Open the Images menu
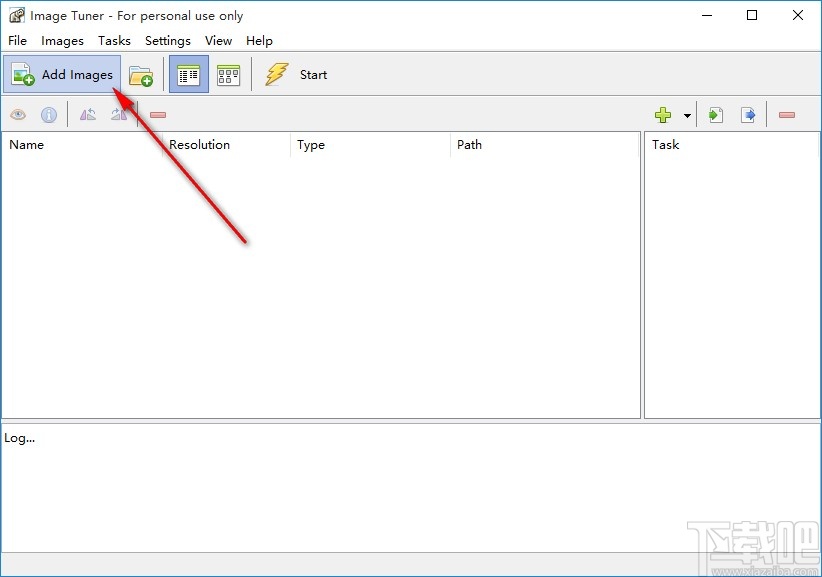 tap(62, 41)
